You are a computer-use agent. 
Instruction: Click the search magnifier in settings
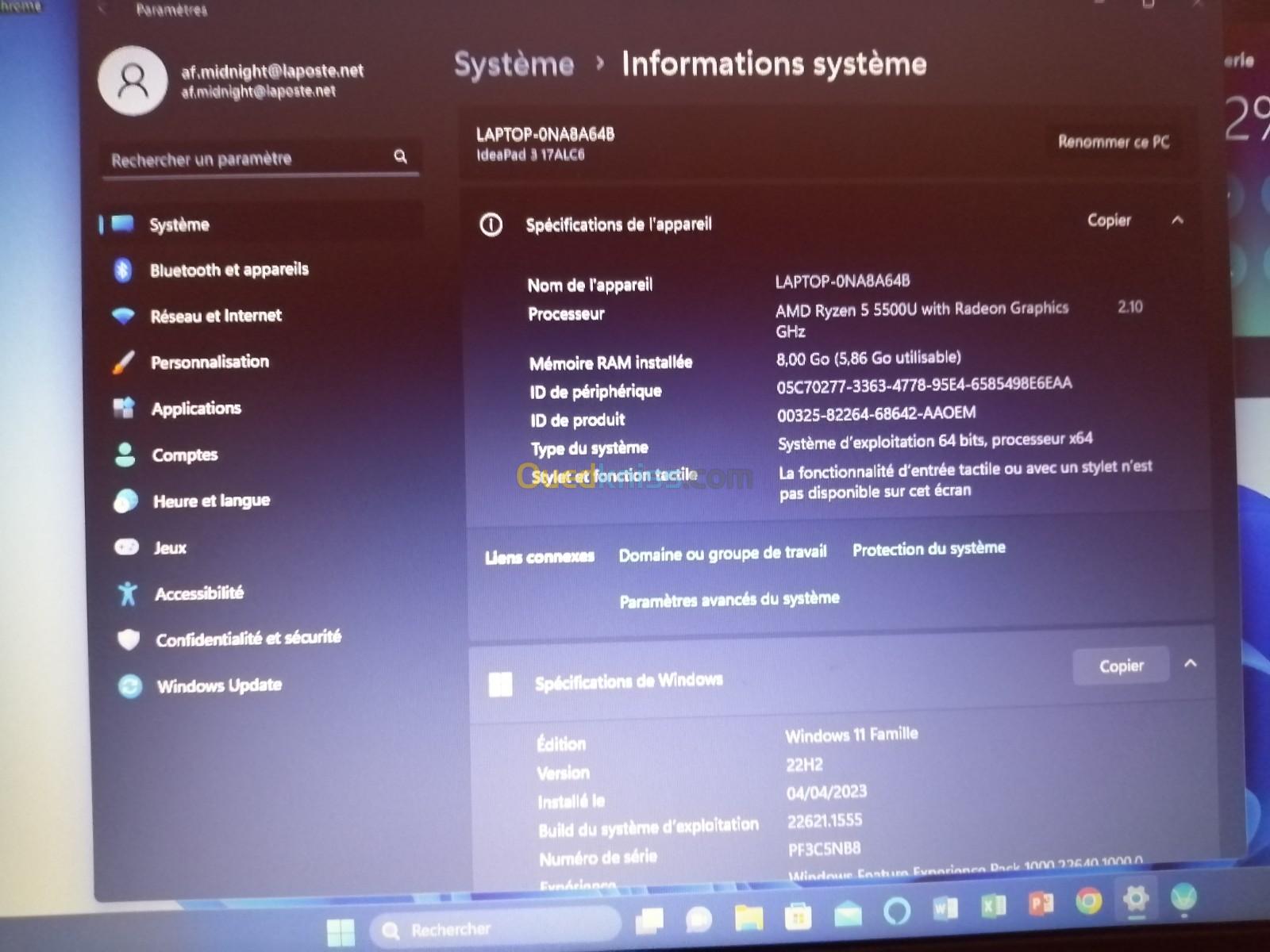401,156
